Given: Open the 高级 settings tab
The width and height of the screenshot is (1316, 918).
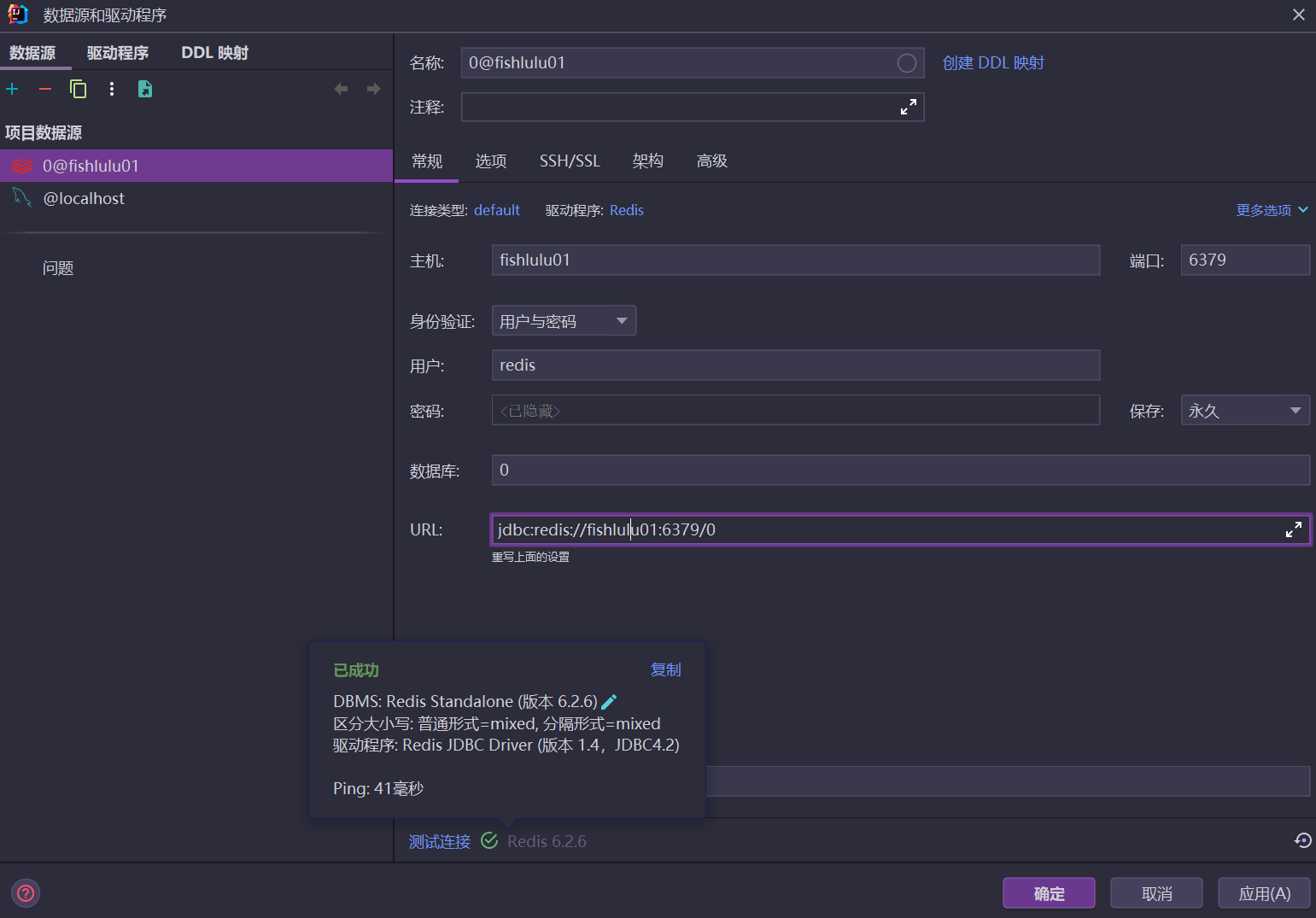Looking at the screenshot, I should 712,161.
